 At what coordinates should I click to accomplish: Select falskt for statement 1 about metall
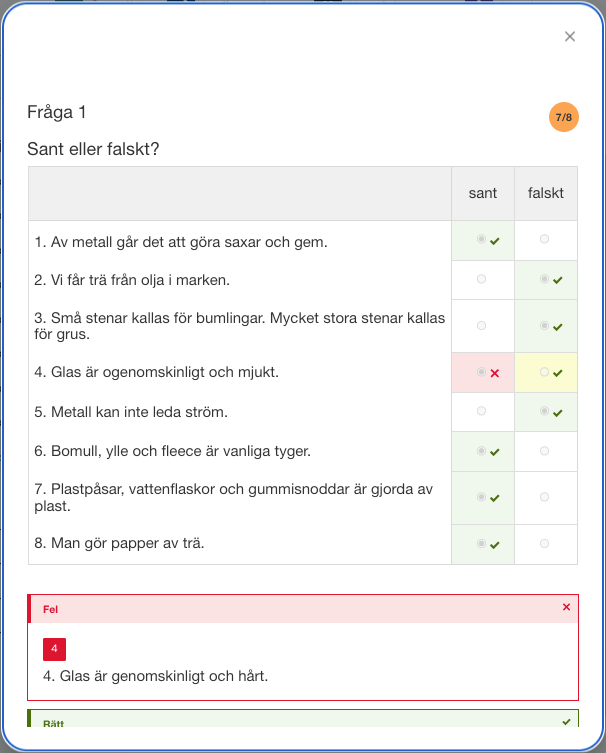(544, 239)
